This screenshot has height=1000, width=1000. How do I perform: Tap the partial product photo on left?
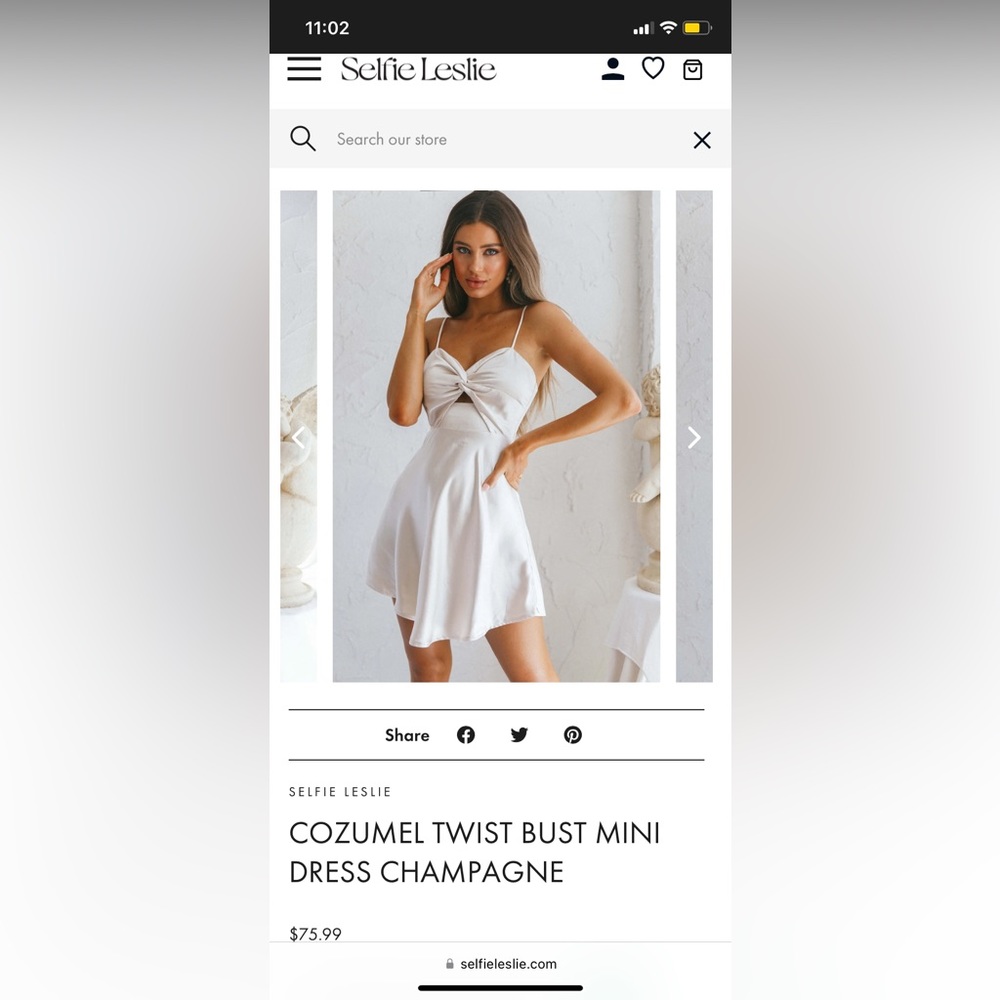[x=298, y=436]
